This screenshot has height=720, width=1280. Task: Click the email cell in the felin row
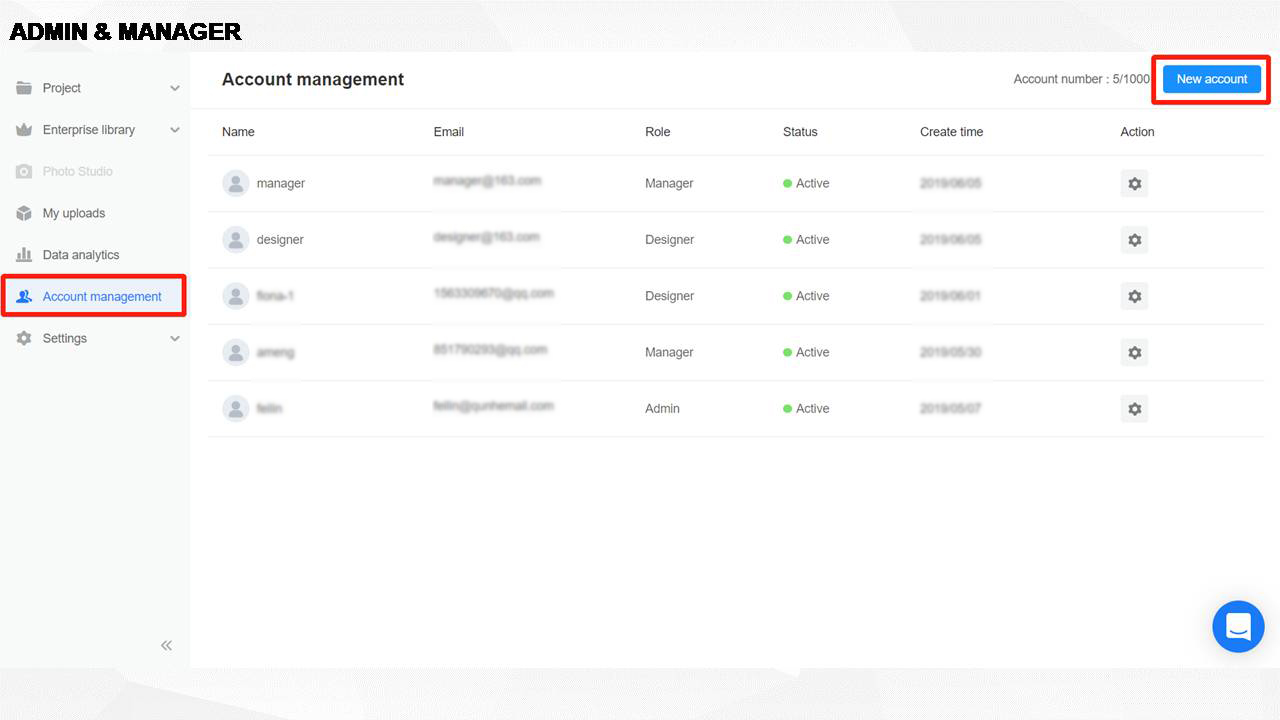click(493, 406)
